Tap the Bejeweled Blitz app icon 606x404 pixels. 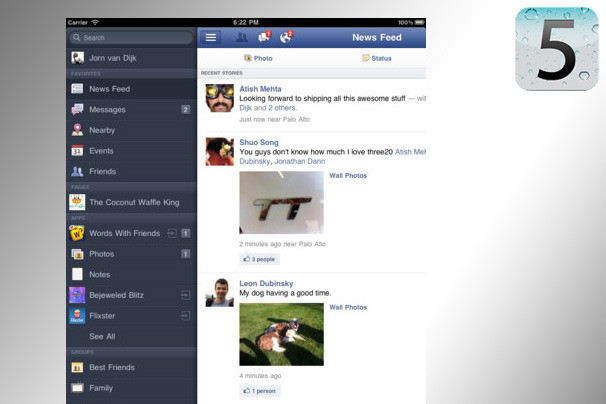click(x=77, y=295)
